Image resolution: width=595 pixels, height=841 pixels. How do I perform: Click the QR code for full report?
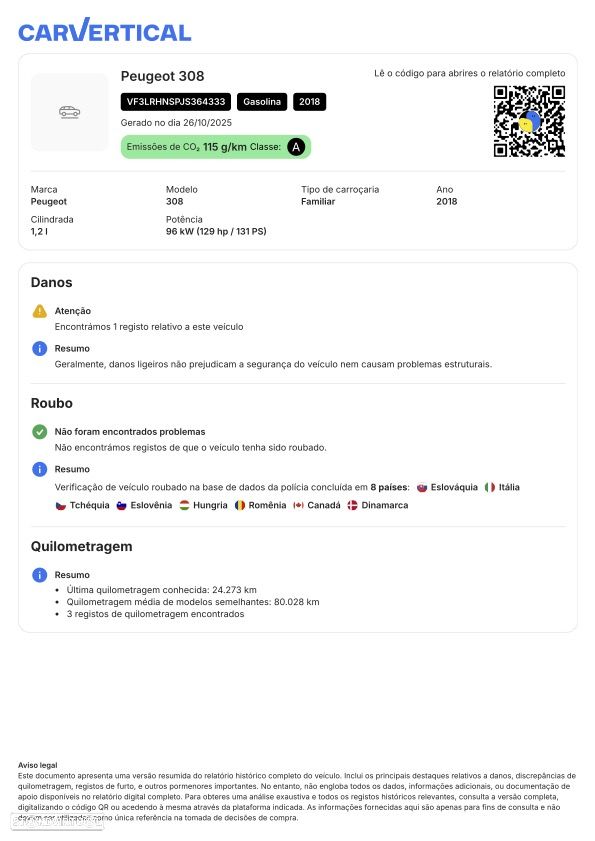coord(529,121)
